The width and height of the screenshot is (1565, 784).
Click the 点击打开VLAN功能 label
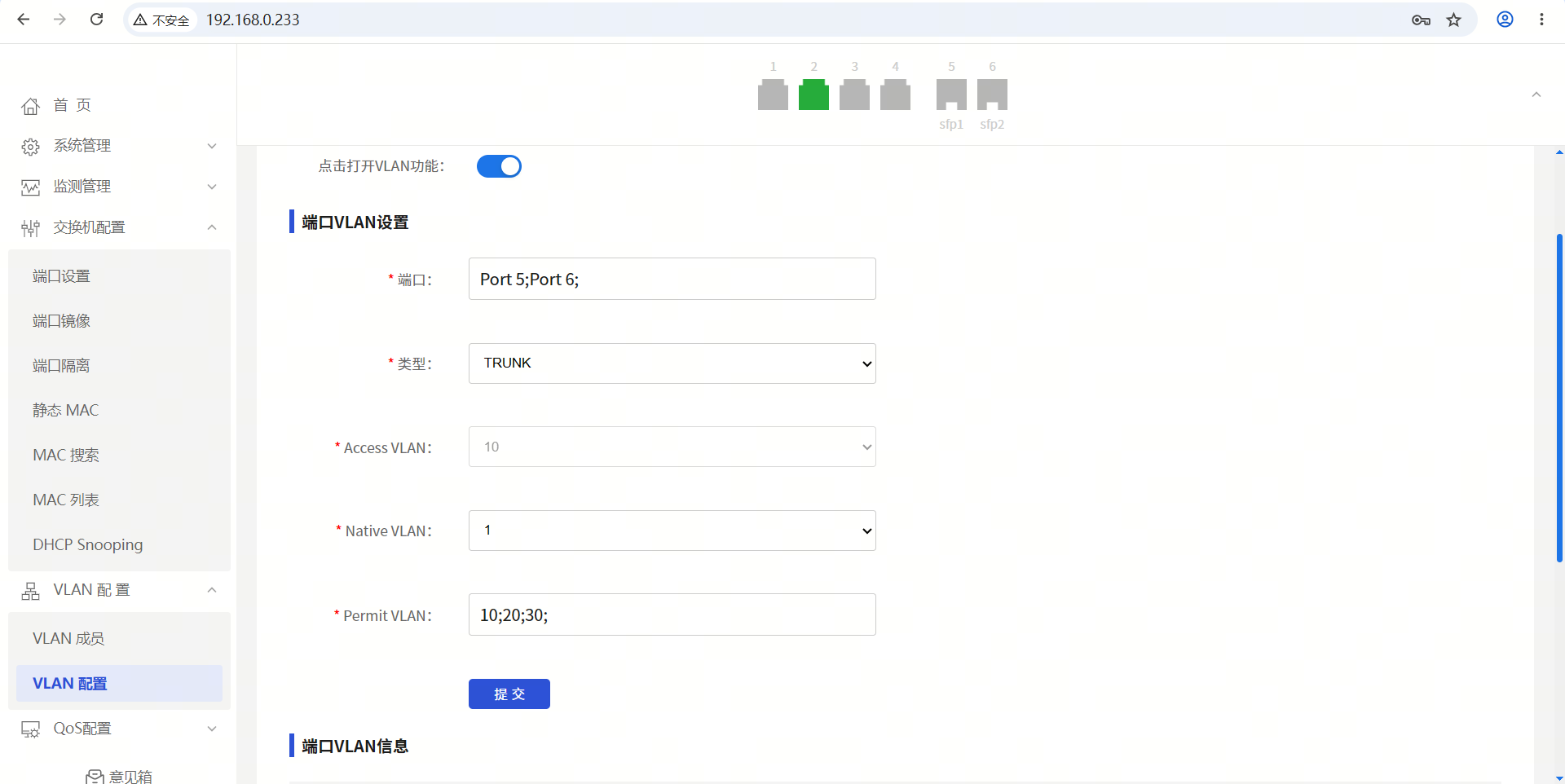tap(381, 166)
